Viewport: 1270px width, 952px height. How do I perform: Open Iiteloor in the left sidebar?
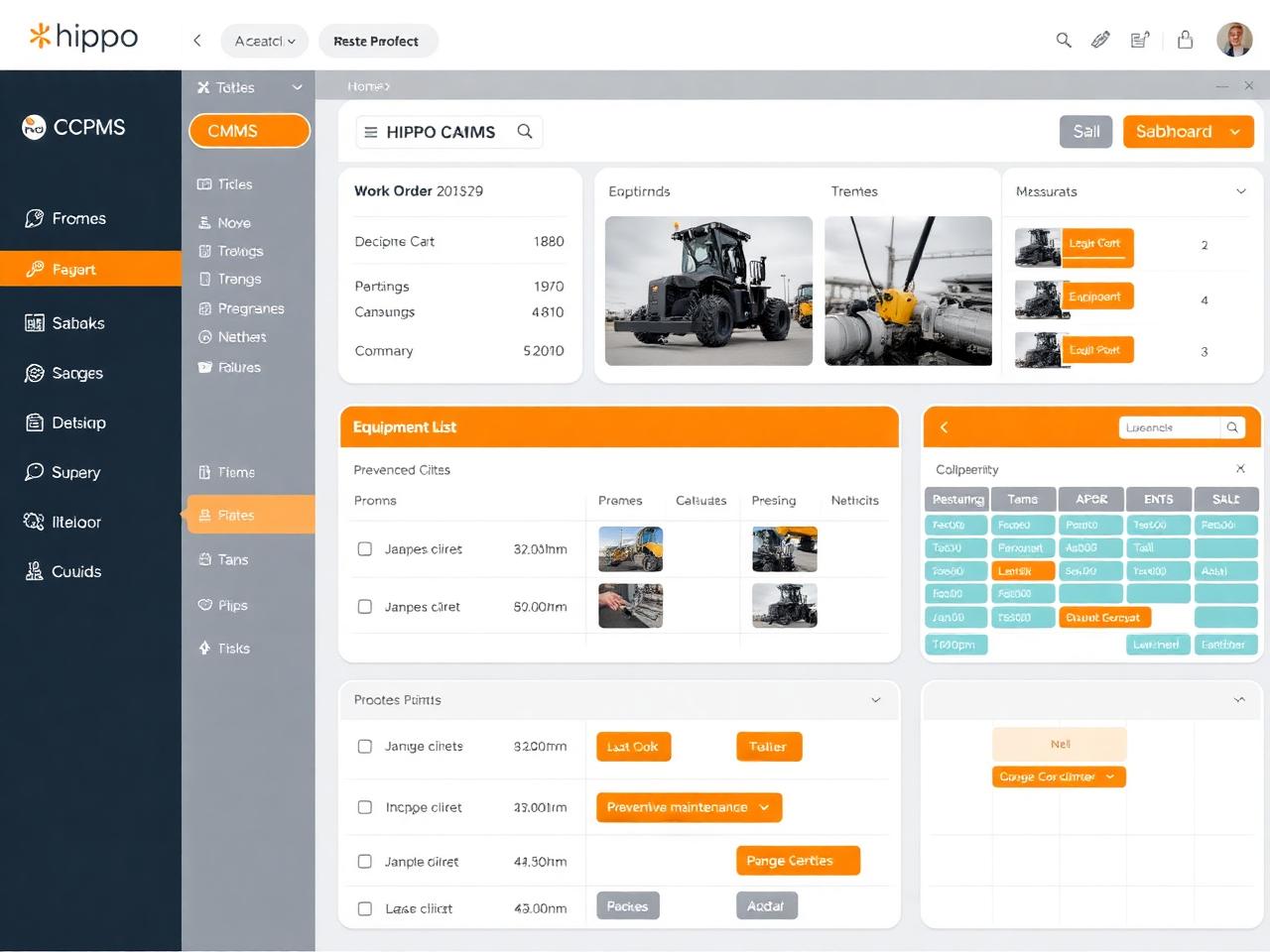63,522
